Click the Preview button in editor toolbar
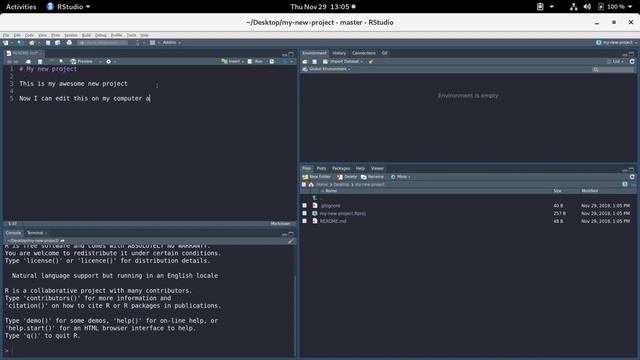640x360 pixels. point(82,62)
